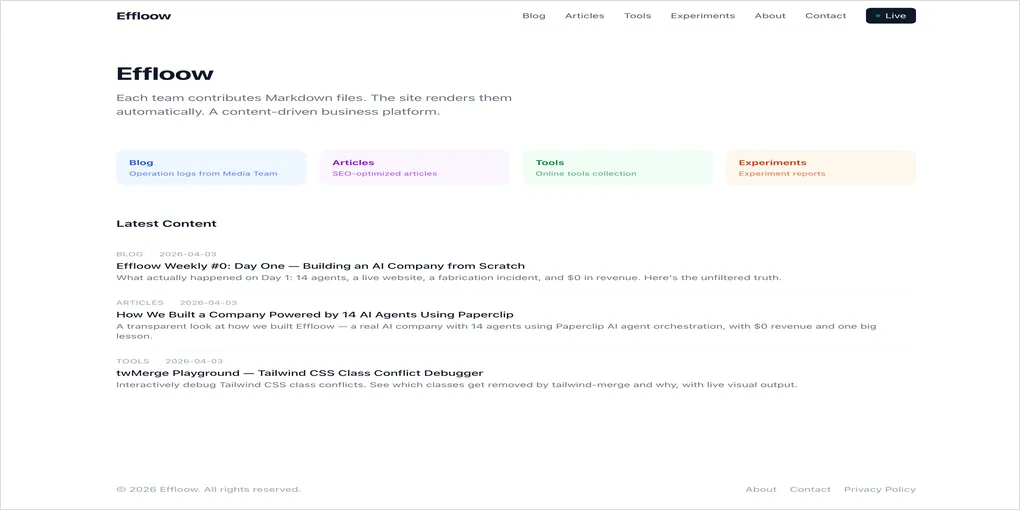The width and height of the screenshot is (1020, 510).
Task: Click the Effloow logo in header
Action: [x=143, y=16]
